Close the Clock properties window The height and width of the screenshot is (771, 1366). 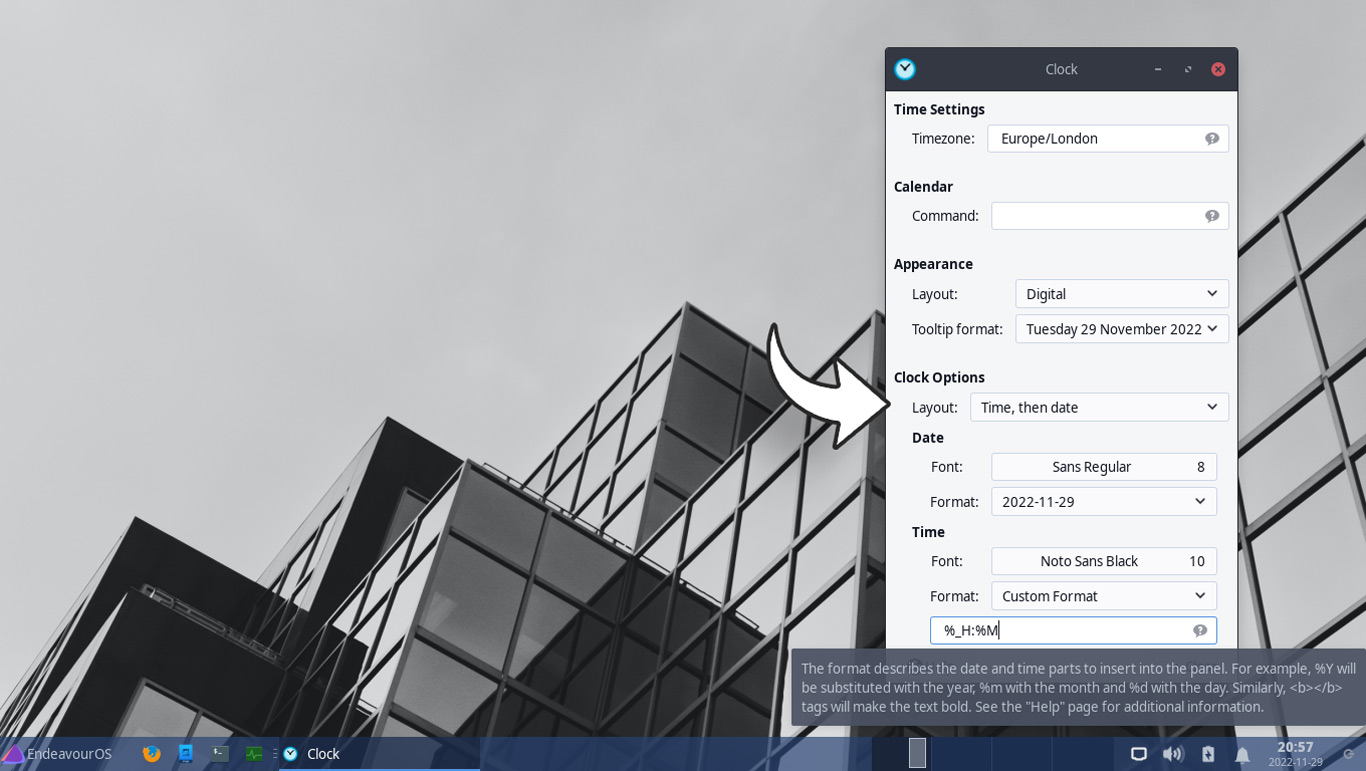[1218, 69]
